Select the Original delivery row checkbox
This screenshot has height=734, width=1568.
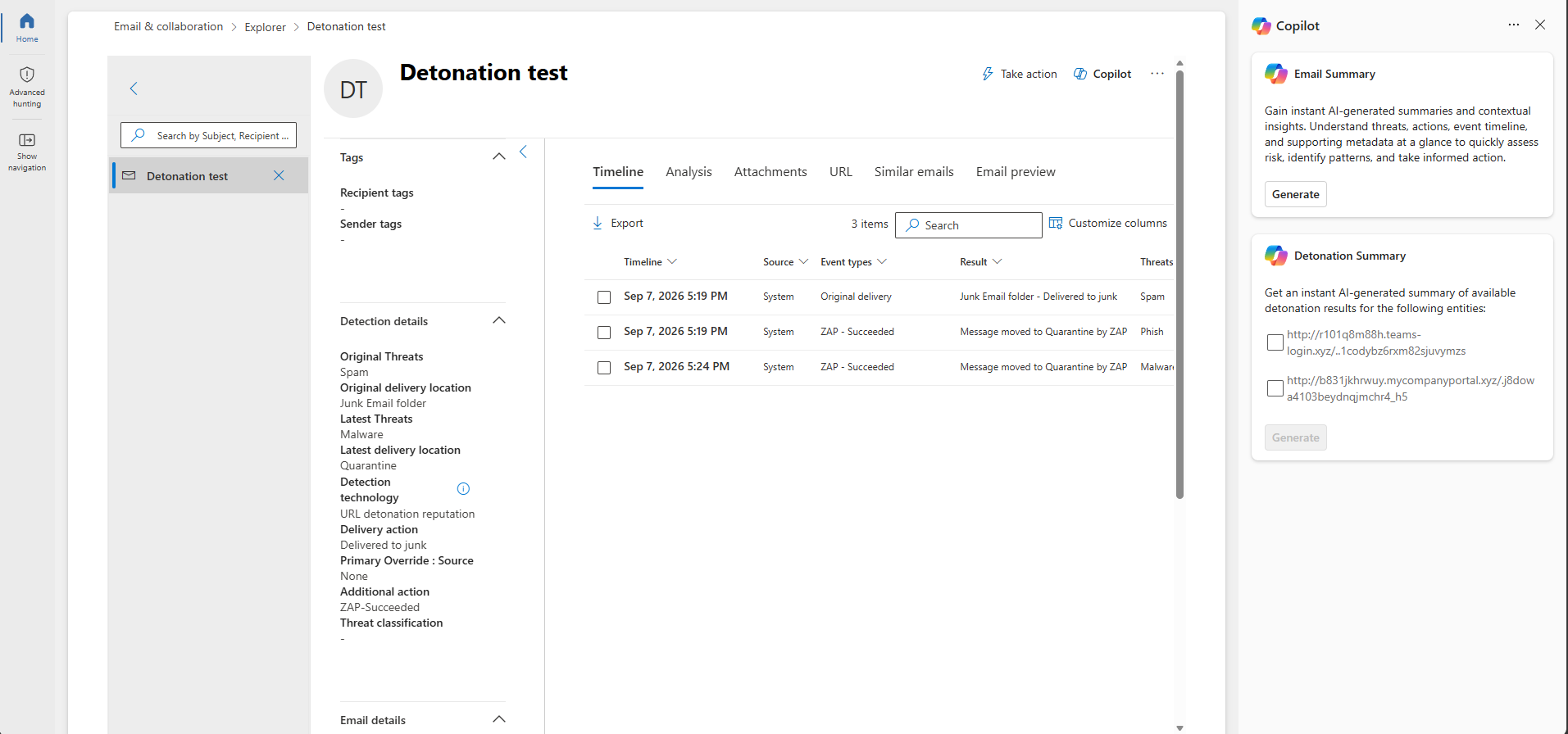click(604, 297)
